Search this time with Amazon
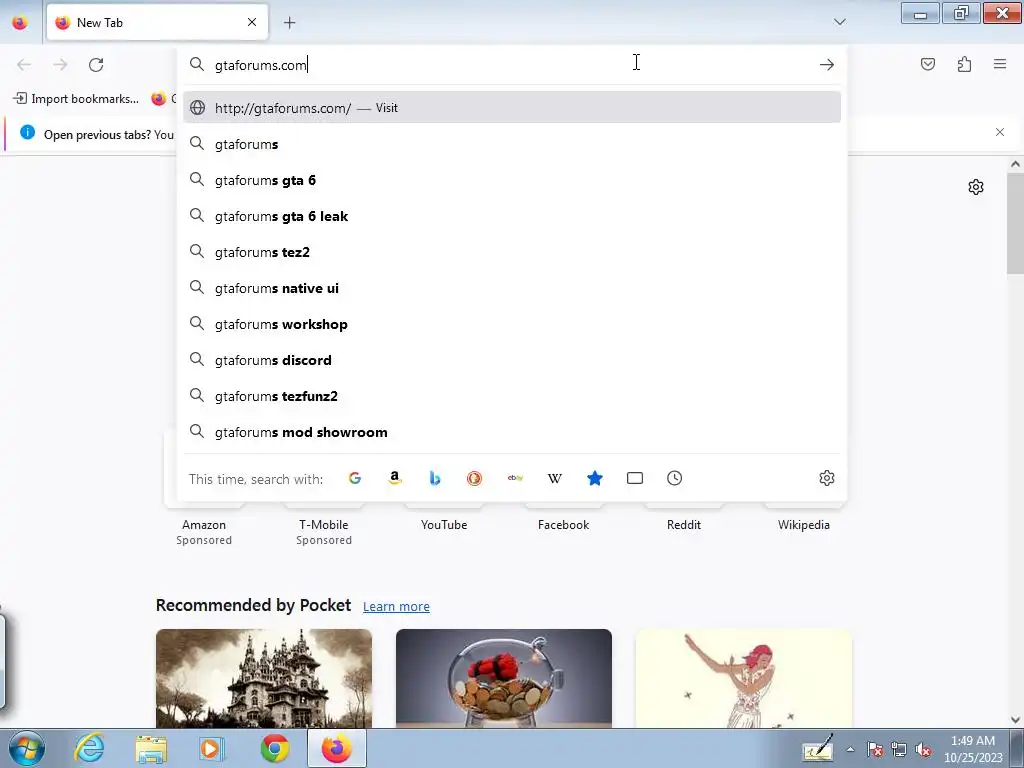The width and height of the screenshot is (1024, 768). point(394,478)
